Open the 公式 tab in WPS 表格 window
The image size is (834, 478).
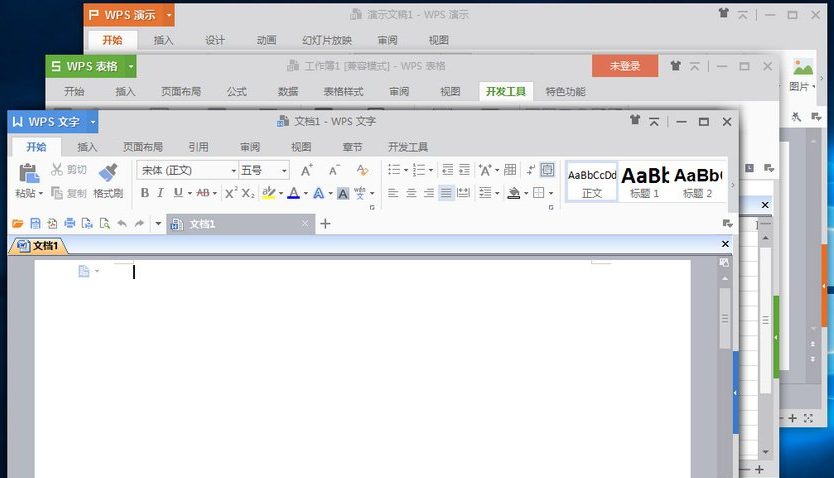237,91
